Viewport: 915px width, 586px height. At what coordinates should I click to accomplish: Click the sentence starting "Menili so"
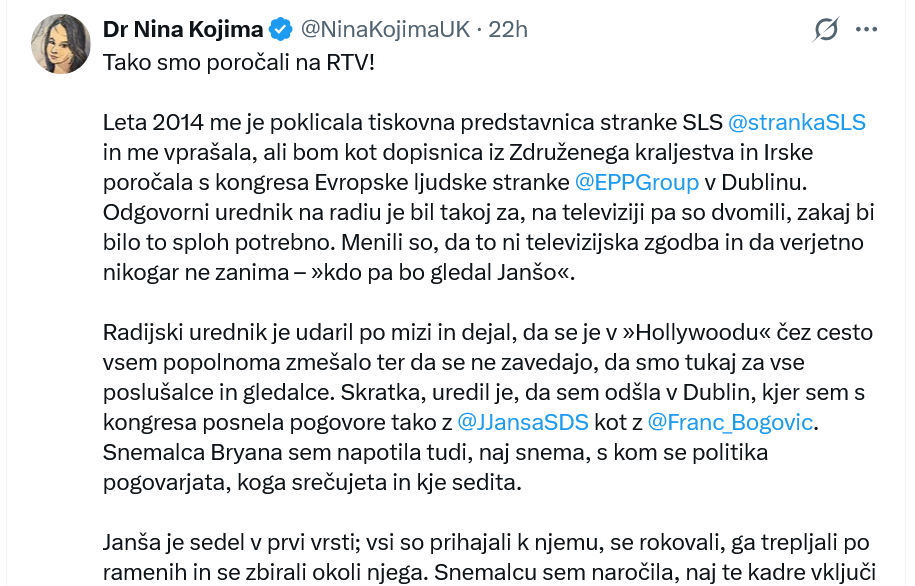click(480, 243)
